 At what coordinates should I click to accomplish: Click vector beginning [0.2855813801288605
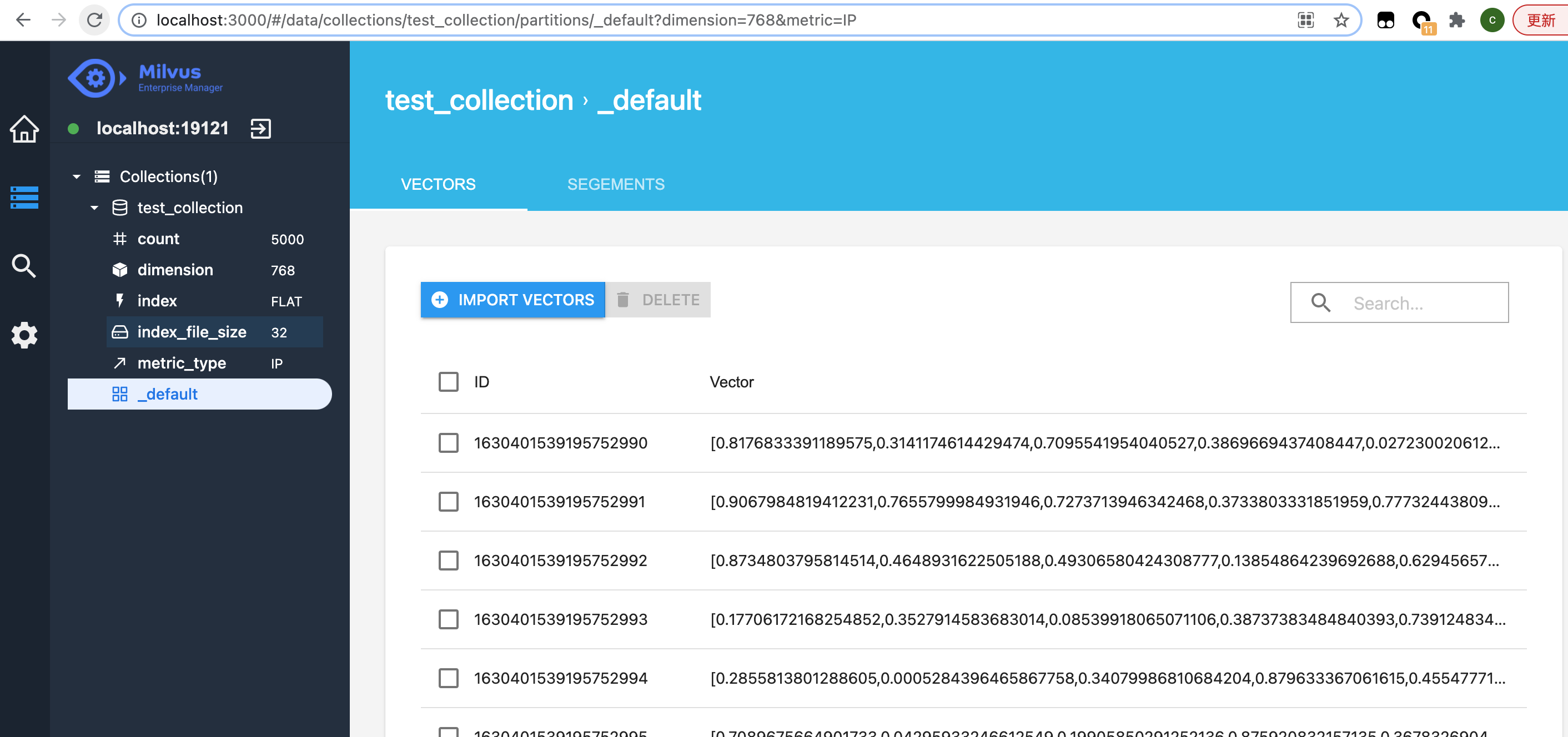coord(1108,679)
